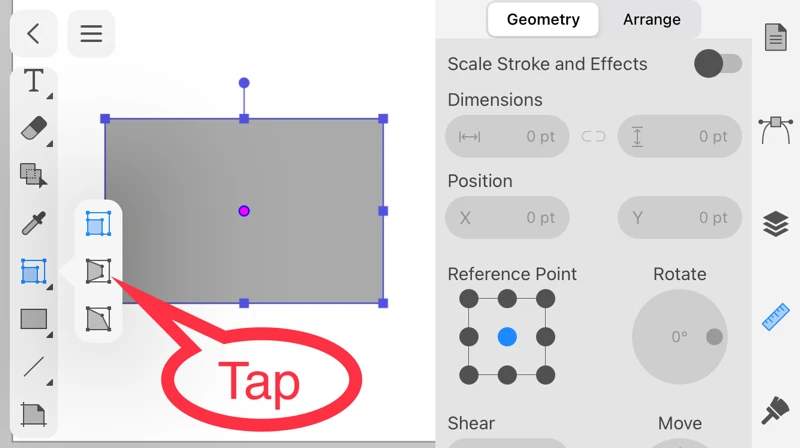Select the top-left reference point

[x=469, y=299]
